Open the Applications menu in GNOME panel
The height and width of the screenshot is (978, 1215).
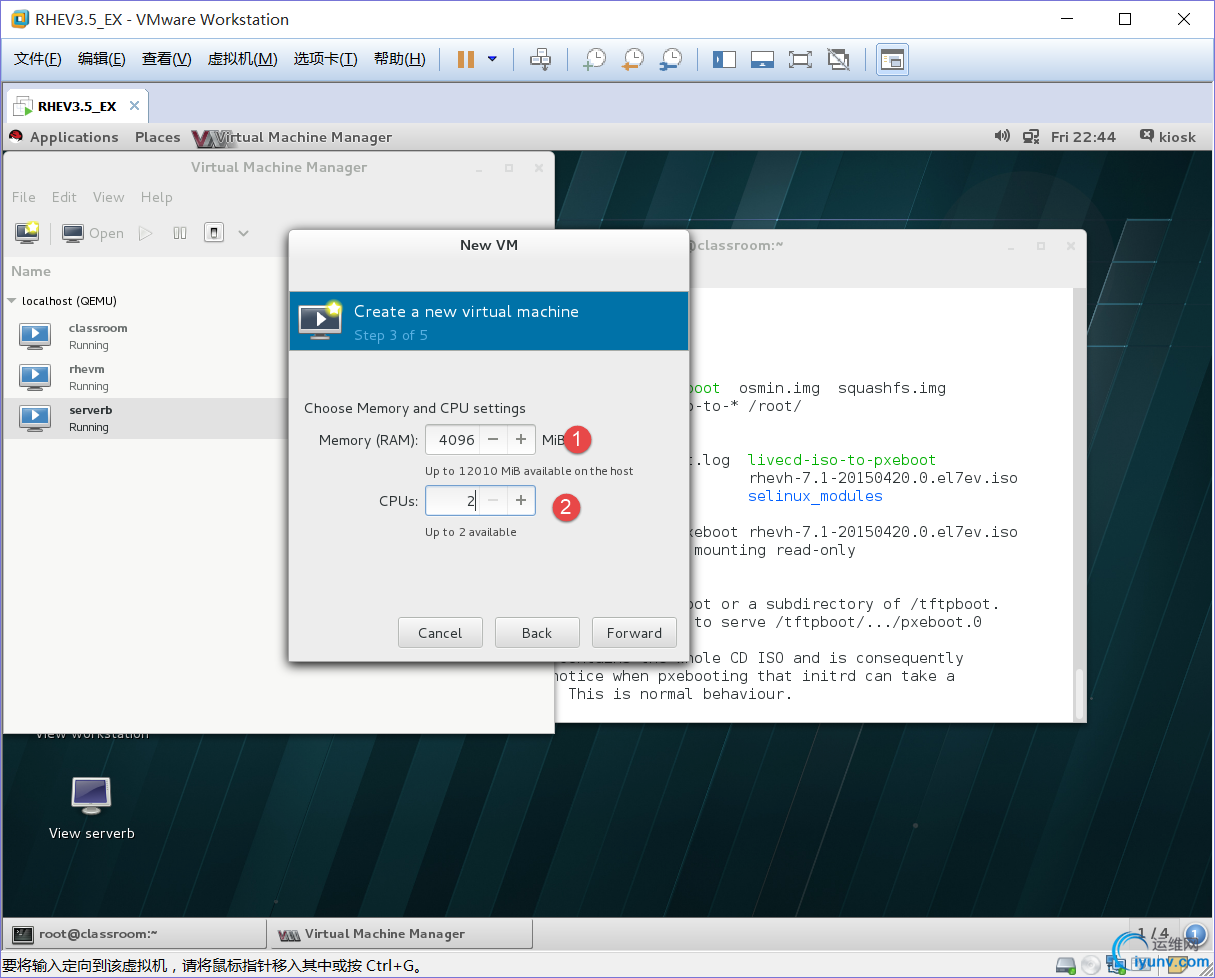(73, 137)
